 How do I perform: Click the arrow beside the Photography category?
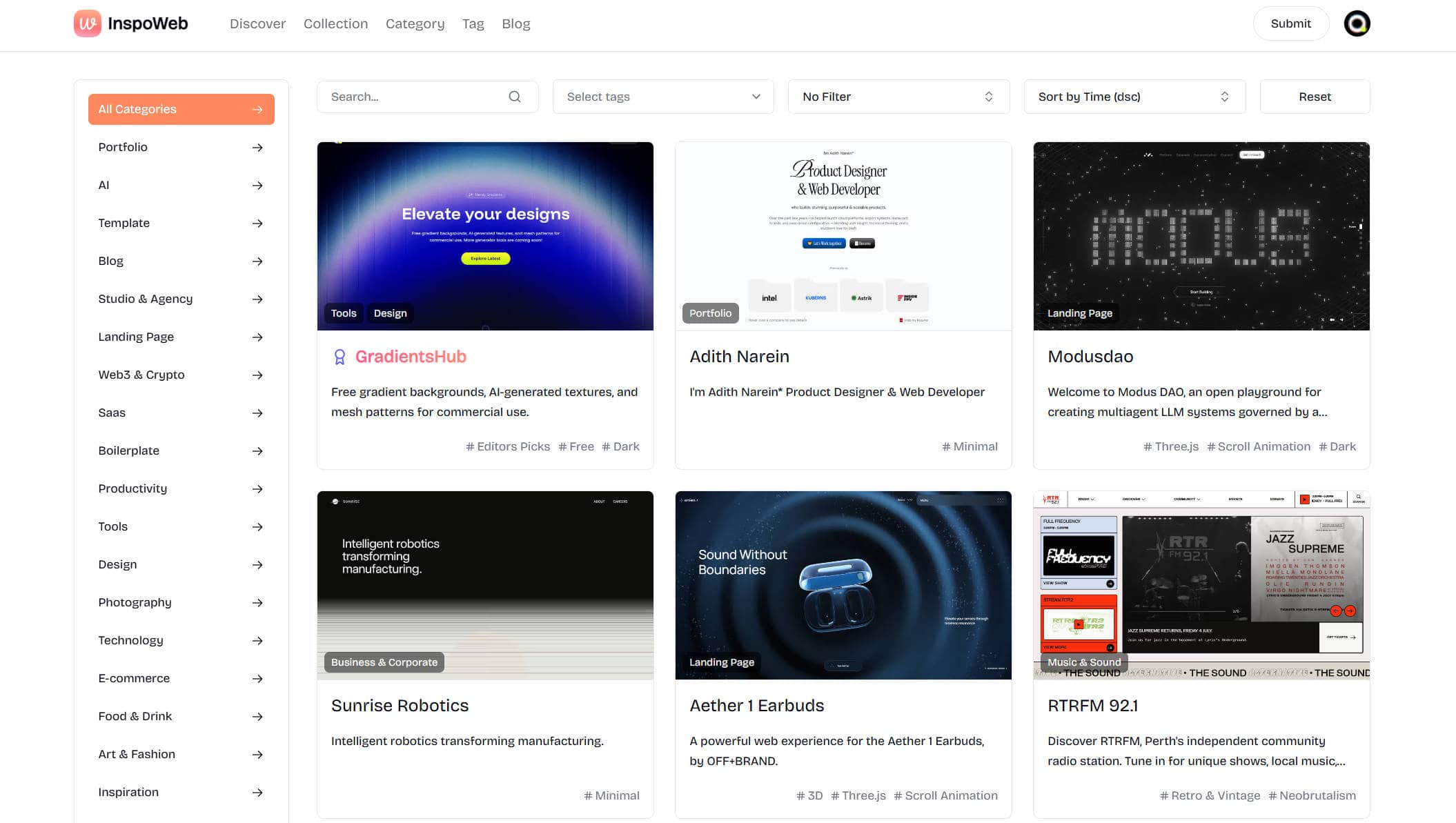pyautogui.click(x=257, y=602)
